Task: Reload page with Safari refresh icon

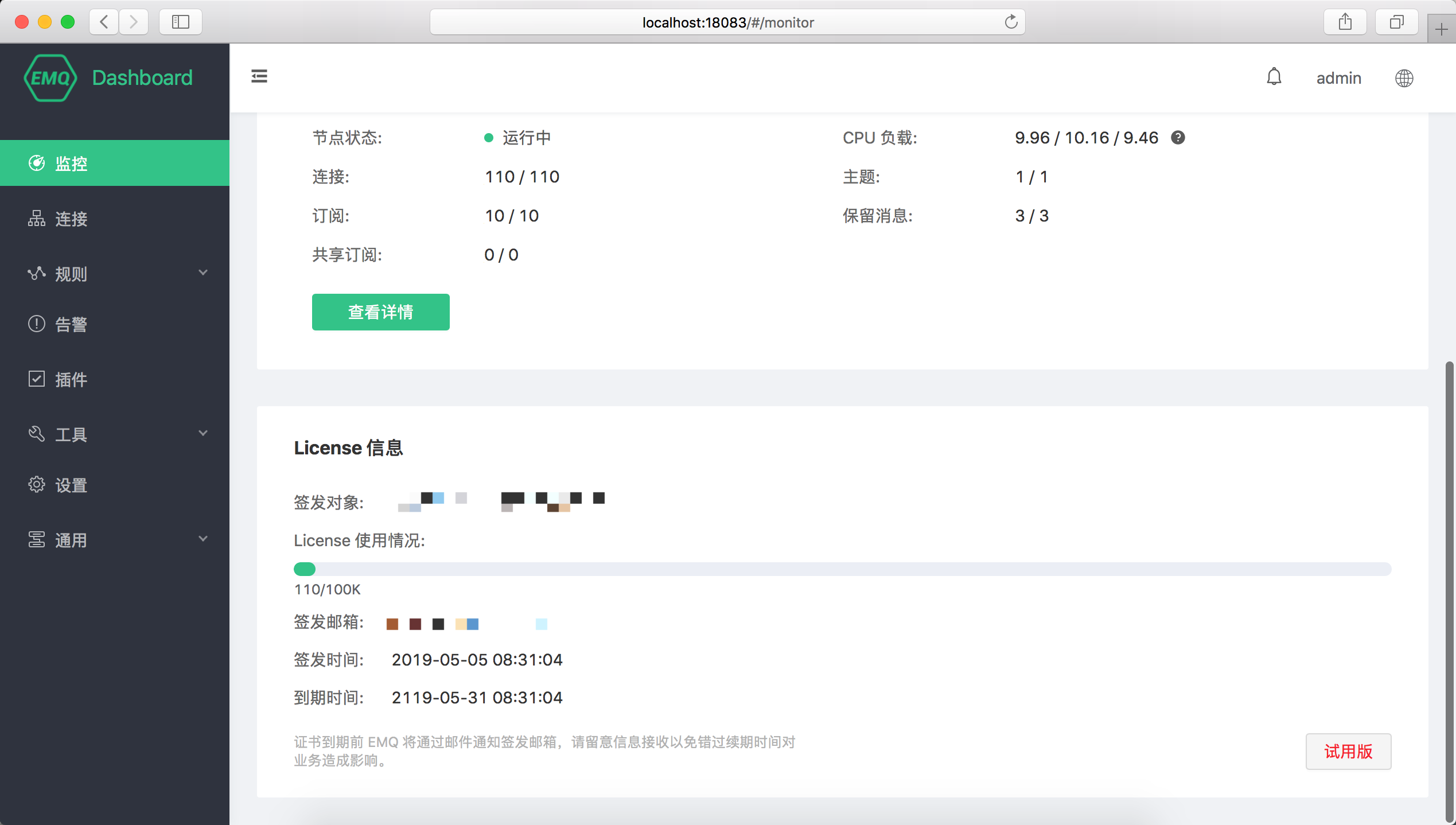Action: 1011,22
